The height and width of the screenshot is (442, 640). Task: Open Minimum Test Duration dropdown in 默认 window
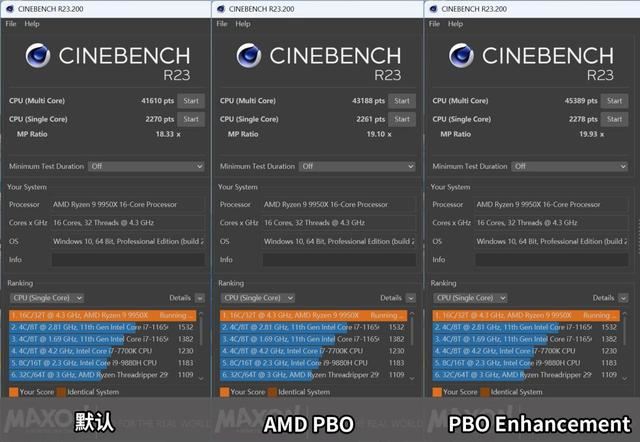click(x=146, y=167)
